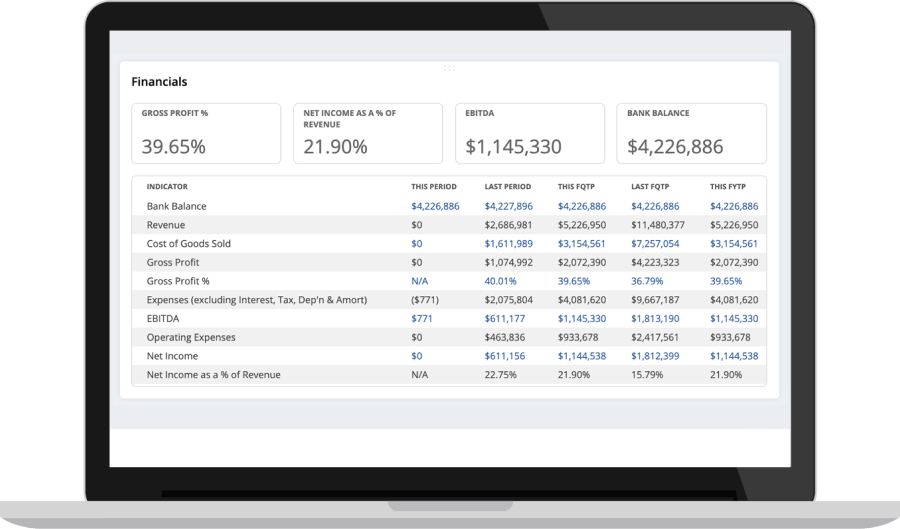Open EBITDA Last Period $611,177 link
900x529 pixels.
click(x=505, y=318)
